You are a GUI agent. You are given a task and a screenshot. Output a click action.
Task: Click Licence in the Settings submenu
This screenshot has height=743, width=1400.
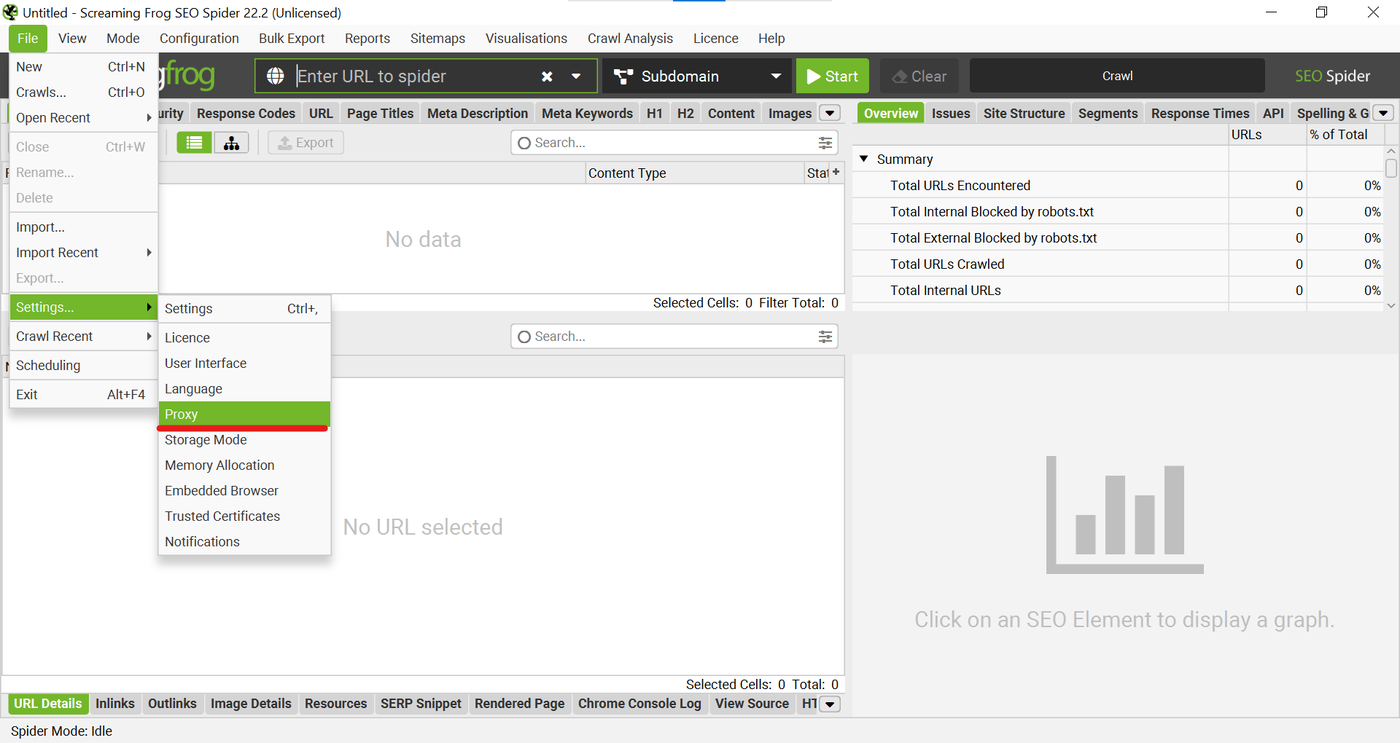[244, 338]
